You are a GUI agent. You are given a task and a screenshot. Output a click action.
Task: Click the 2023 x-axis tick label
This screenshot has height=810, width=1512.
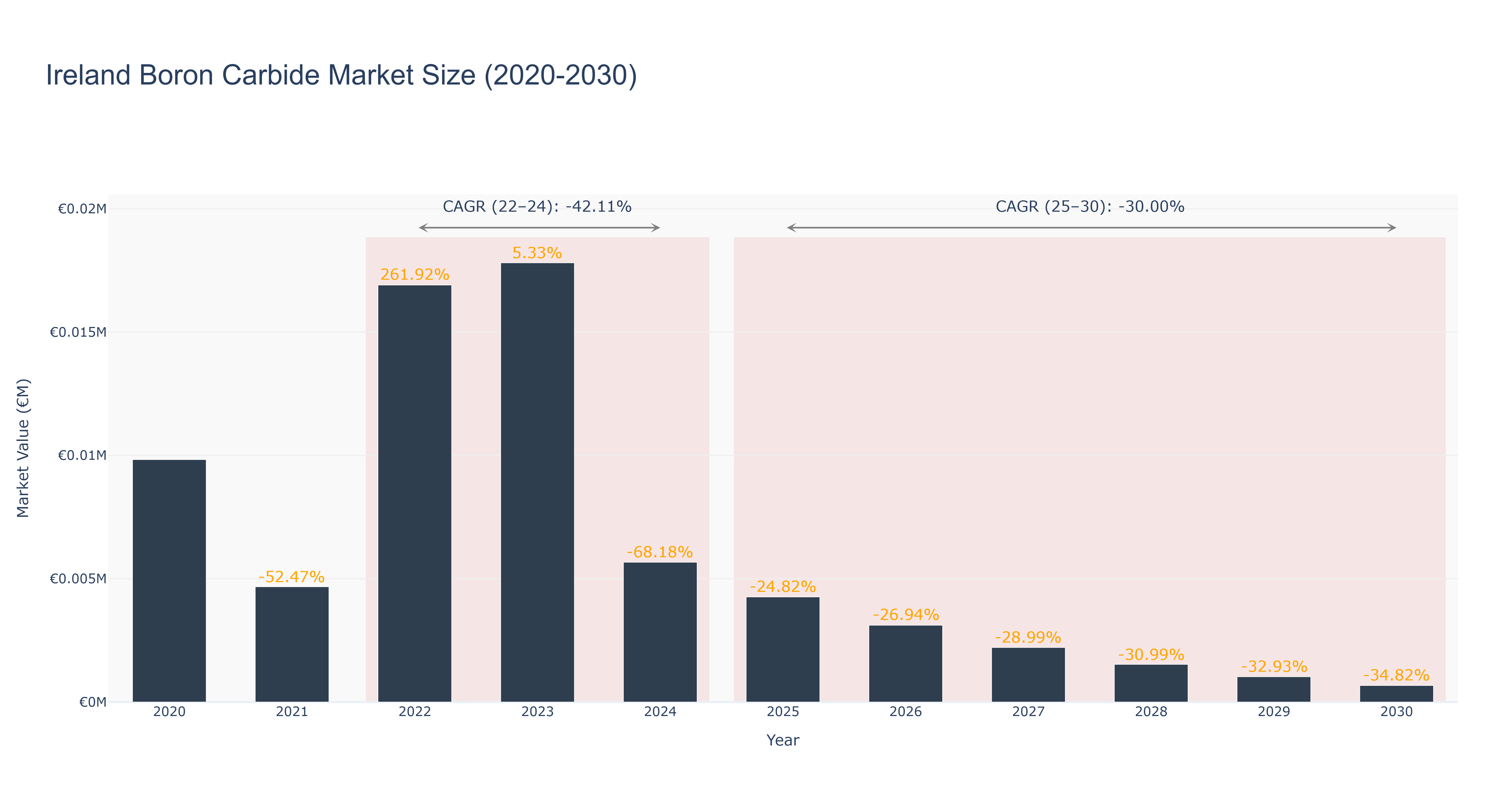(537, 712)
